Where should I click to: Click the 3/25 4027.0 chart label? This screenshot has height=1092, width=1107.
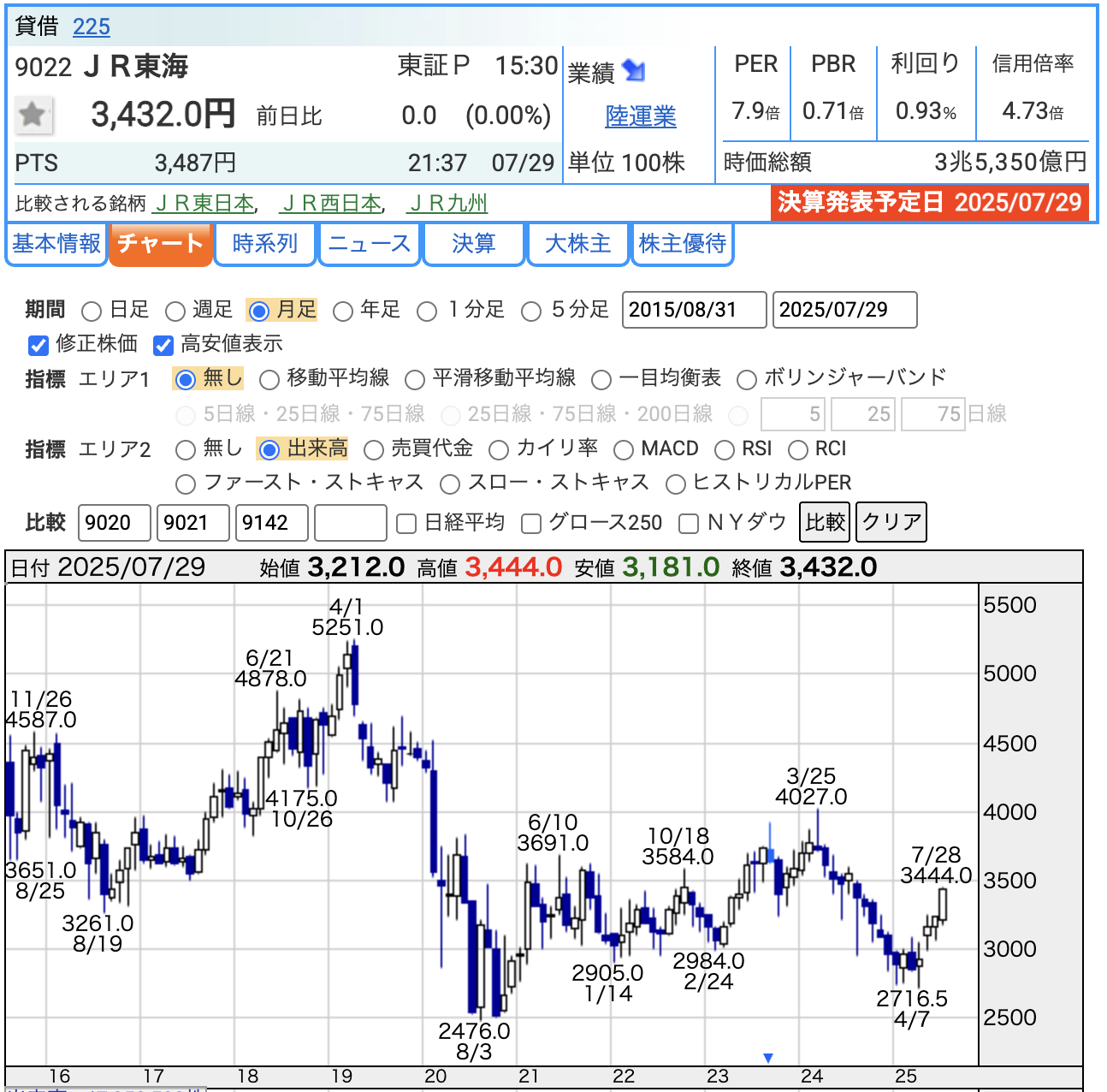811,786
